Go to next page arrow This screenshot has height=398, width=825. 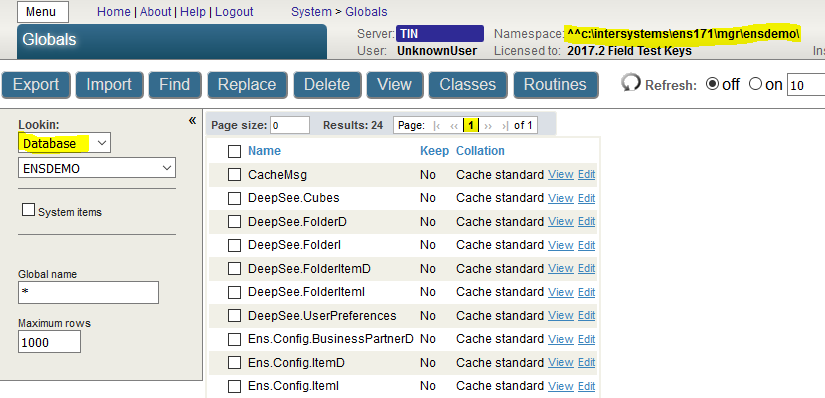pyautogui.click(x=488, y=126)
